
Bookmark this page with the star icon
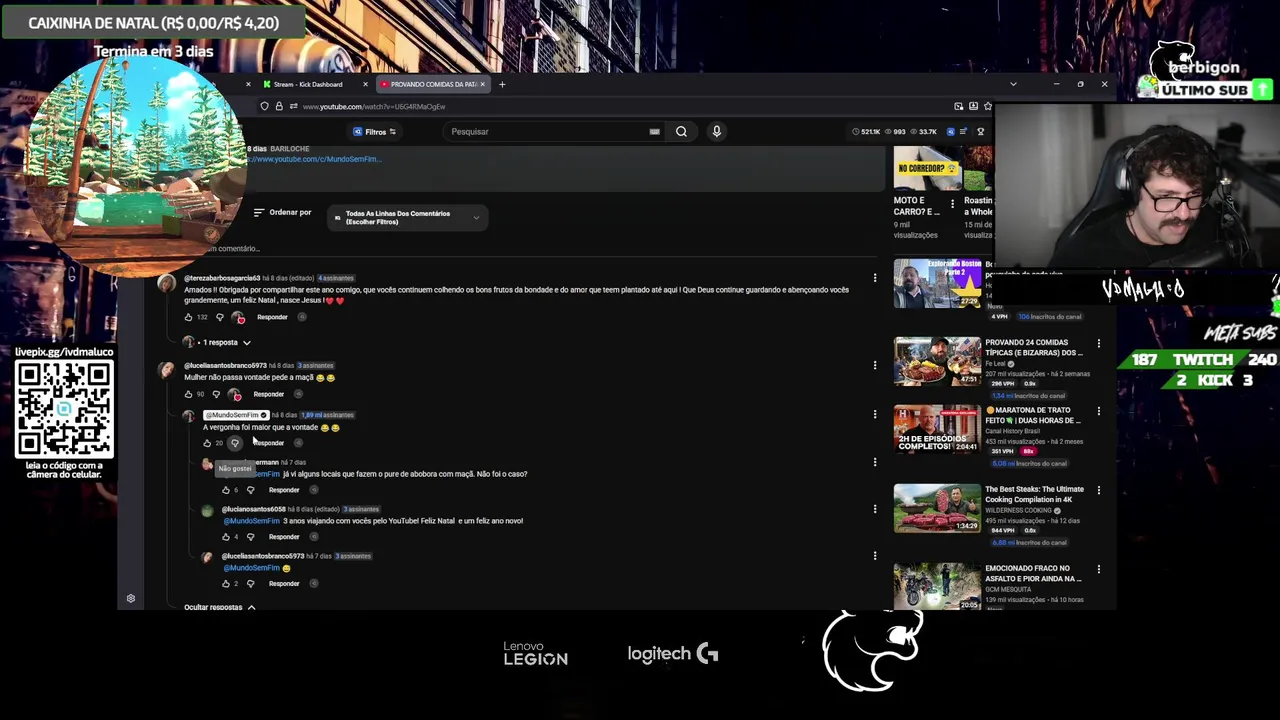click(x=987, y=106)
